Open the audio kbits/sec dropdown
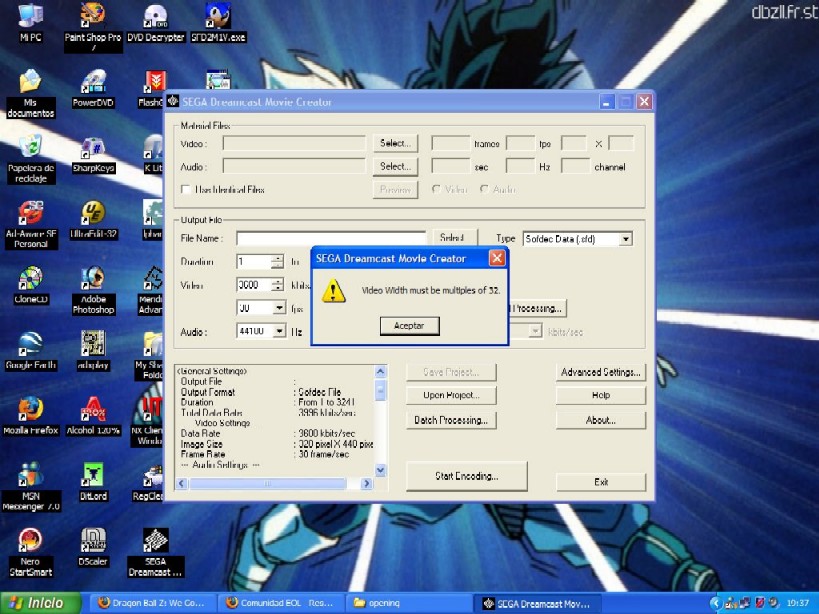Viewport: 819px width, 614px height. click(x=535, y=331)
